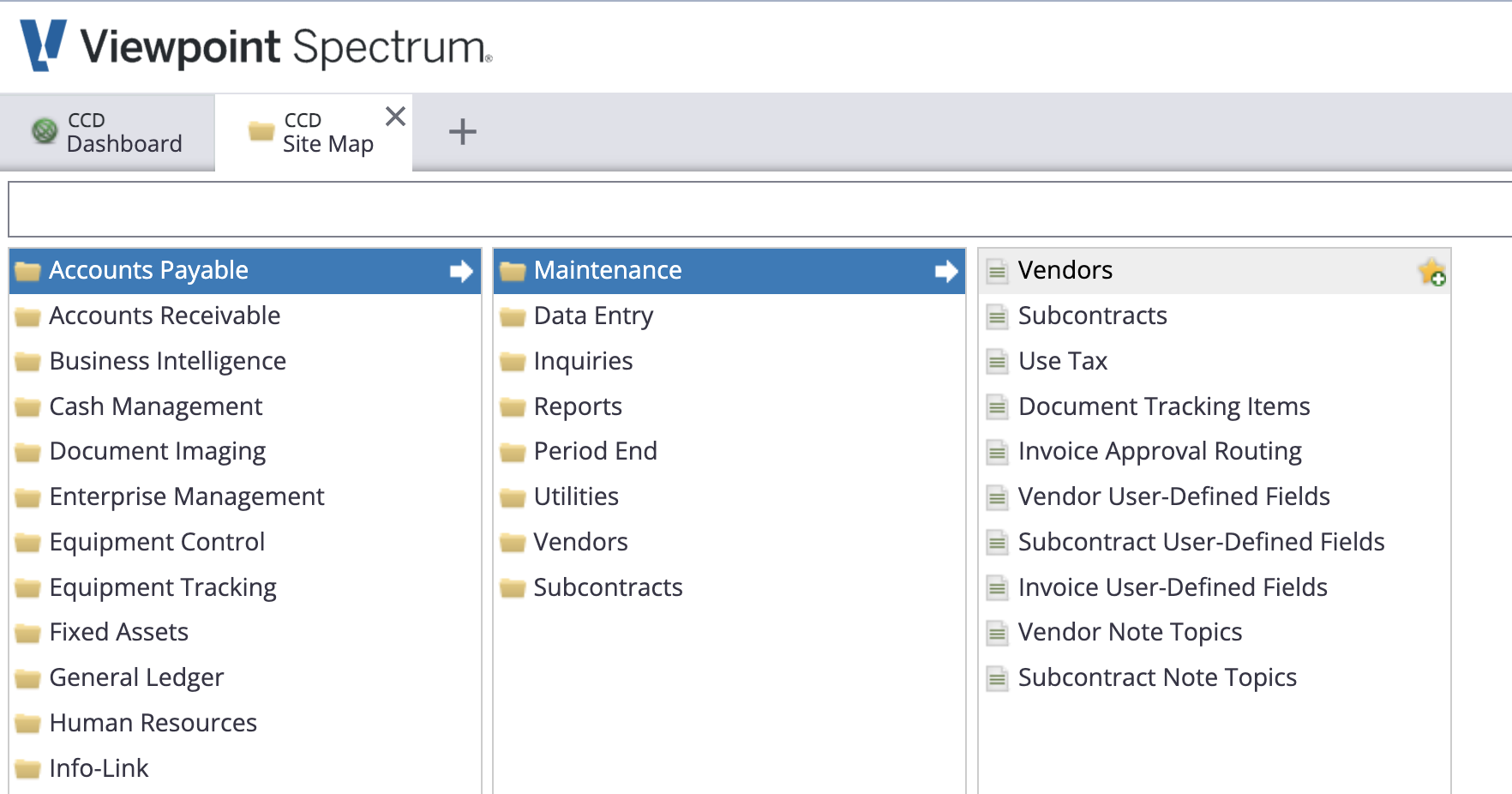Select the Maintenance folder

click(729, 271)
